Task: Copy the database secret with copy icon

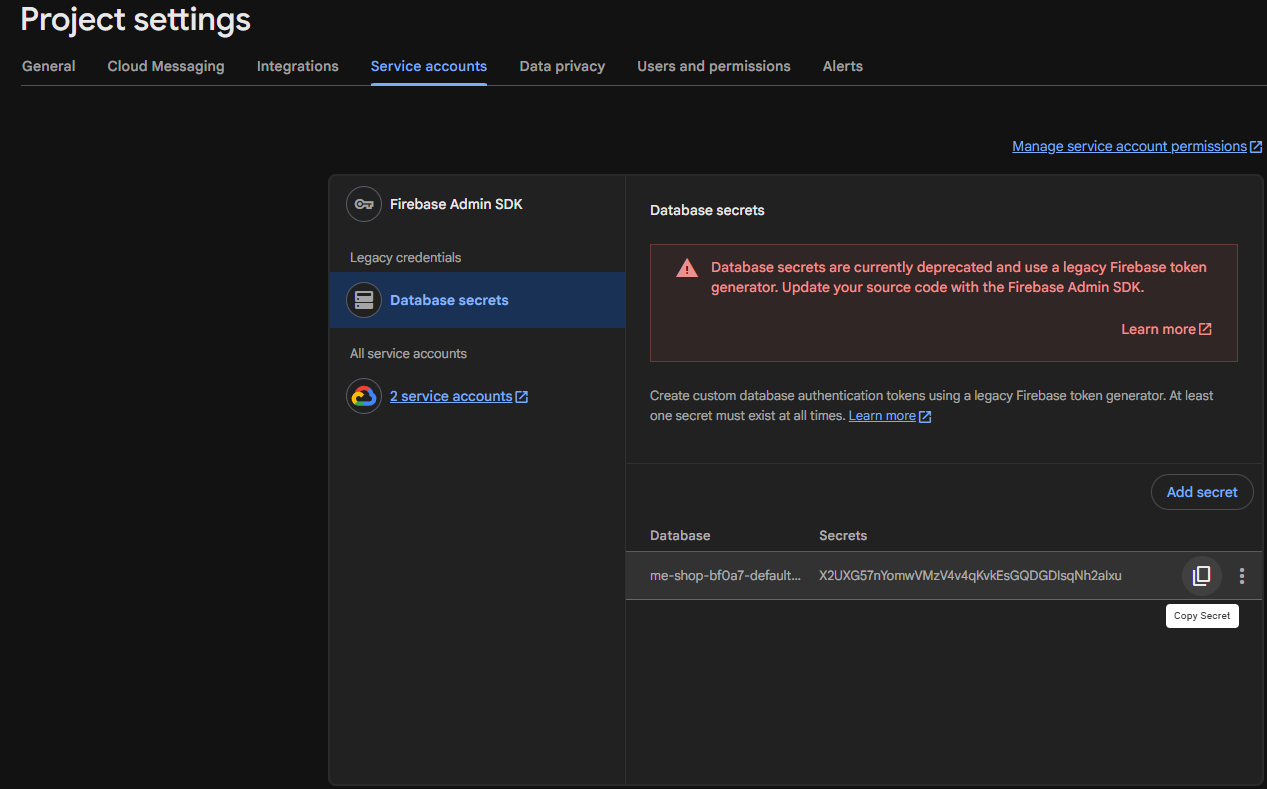Action: [x=1201, y=575]
